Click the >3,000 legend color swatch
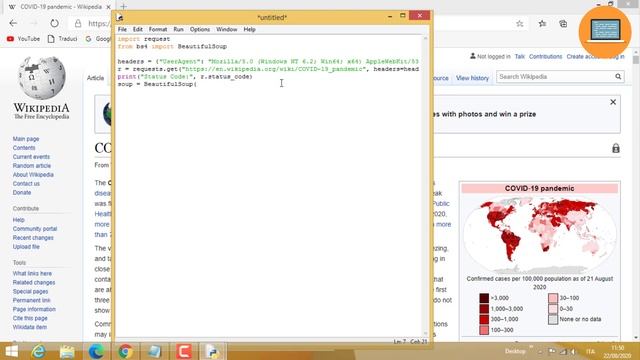 click(484, 298)
